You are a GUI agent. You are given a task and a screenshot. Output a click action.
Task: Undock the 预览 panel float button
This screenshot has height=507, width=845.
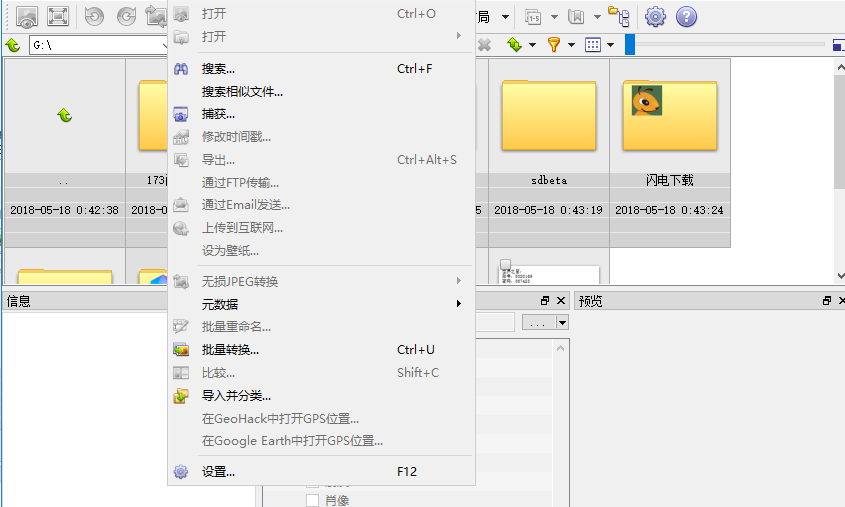pos(827,301)
